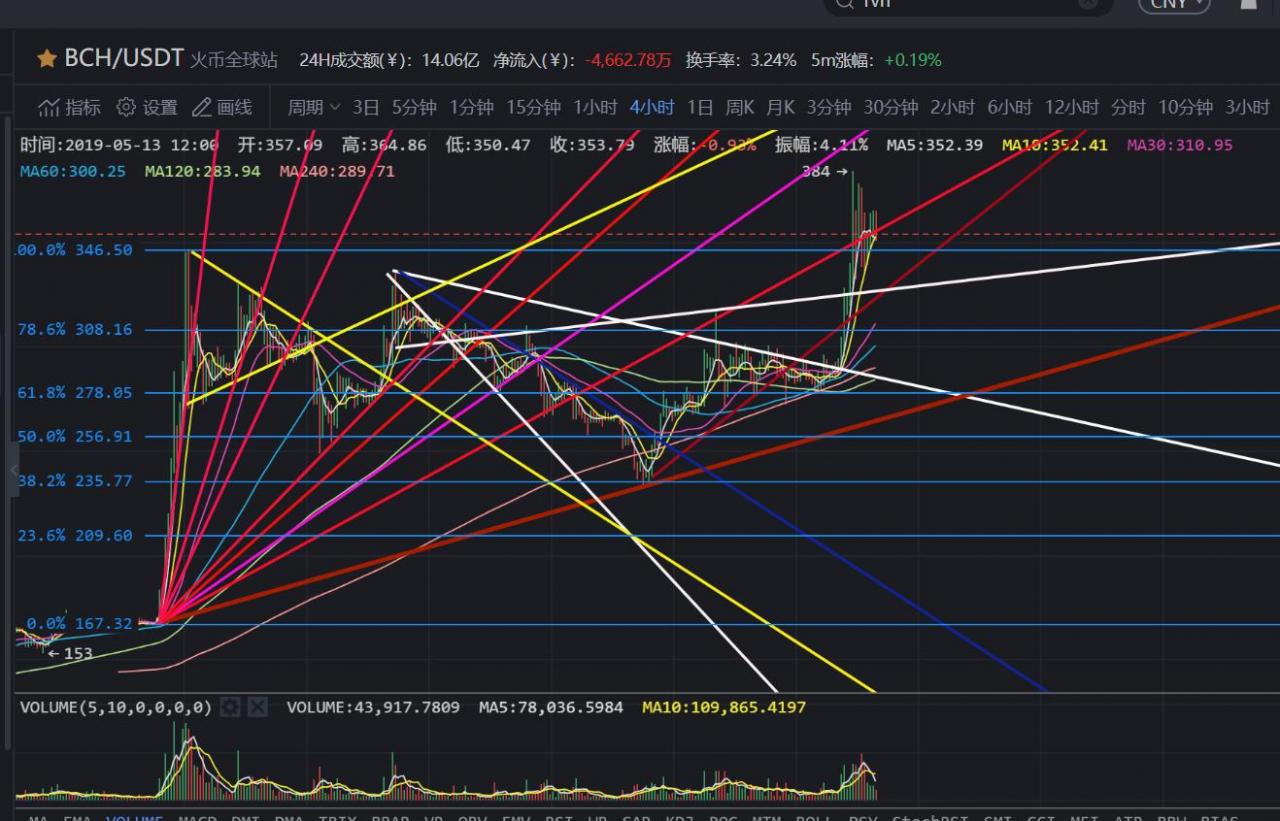Click the 火币全球站 exchange label
1280x821 pixels.
pyautogui.click(x=234, y=60)
